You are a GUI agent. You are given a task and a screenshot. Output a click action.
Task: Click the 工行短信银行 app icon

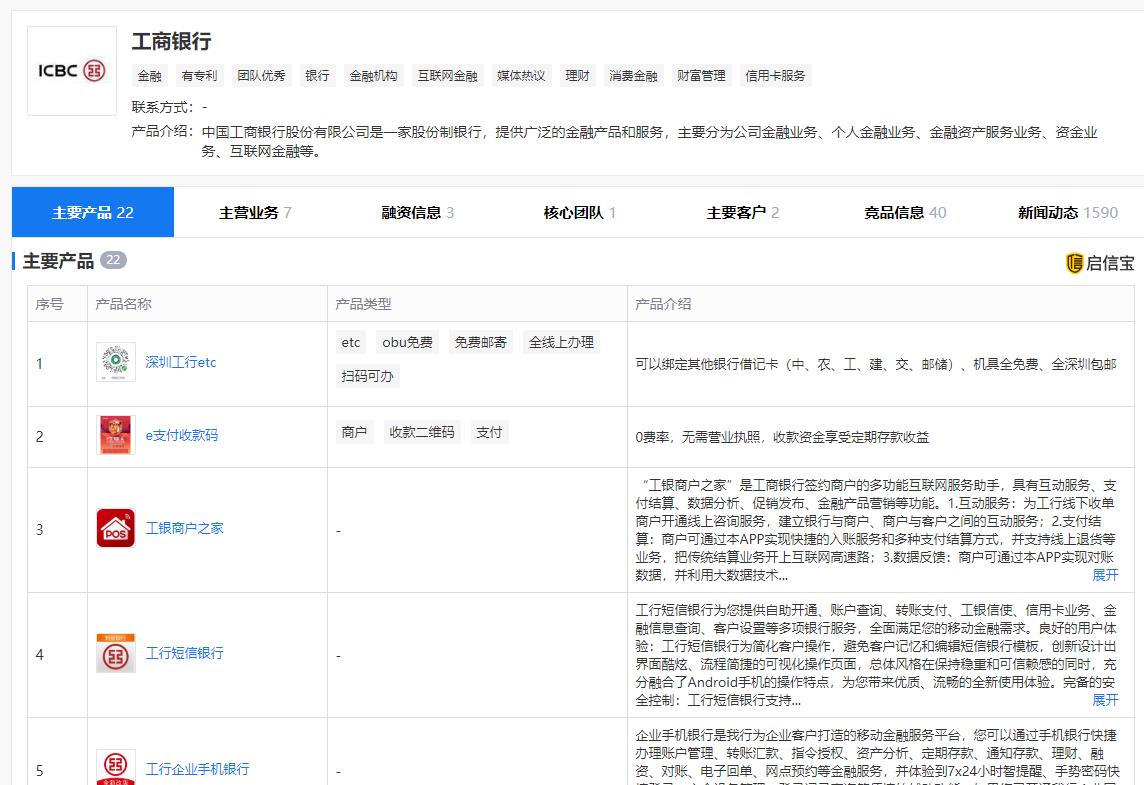(116, 653)
